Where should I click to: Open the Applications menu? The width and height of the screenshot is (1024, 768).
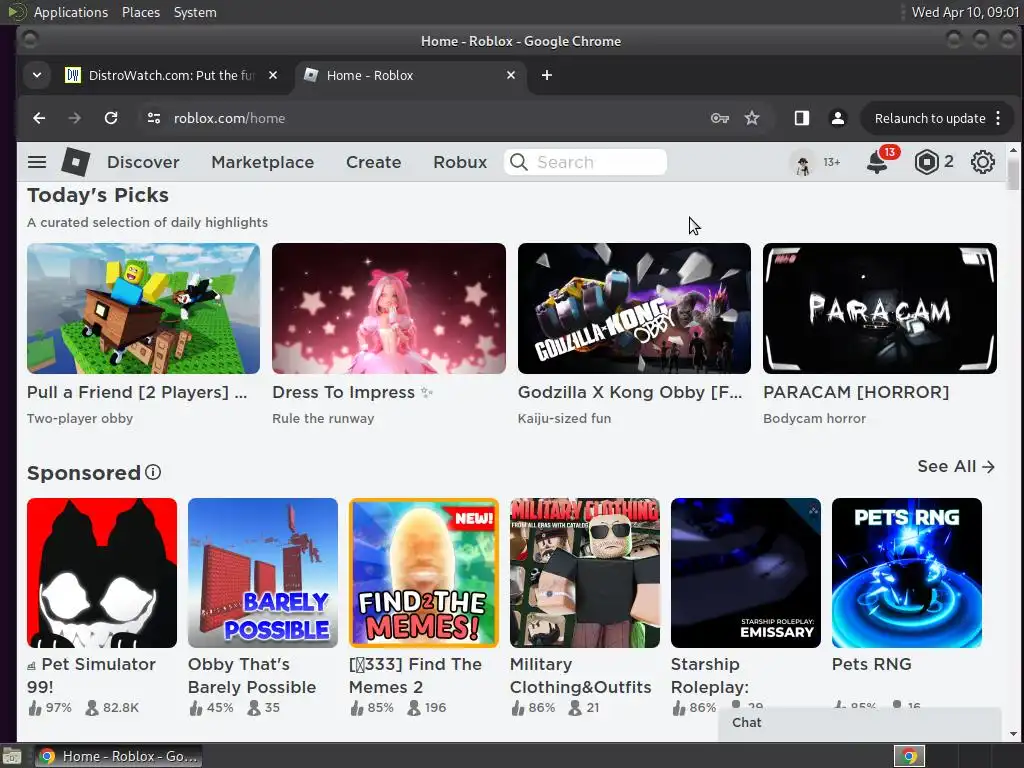(71, 12)
